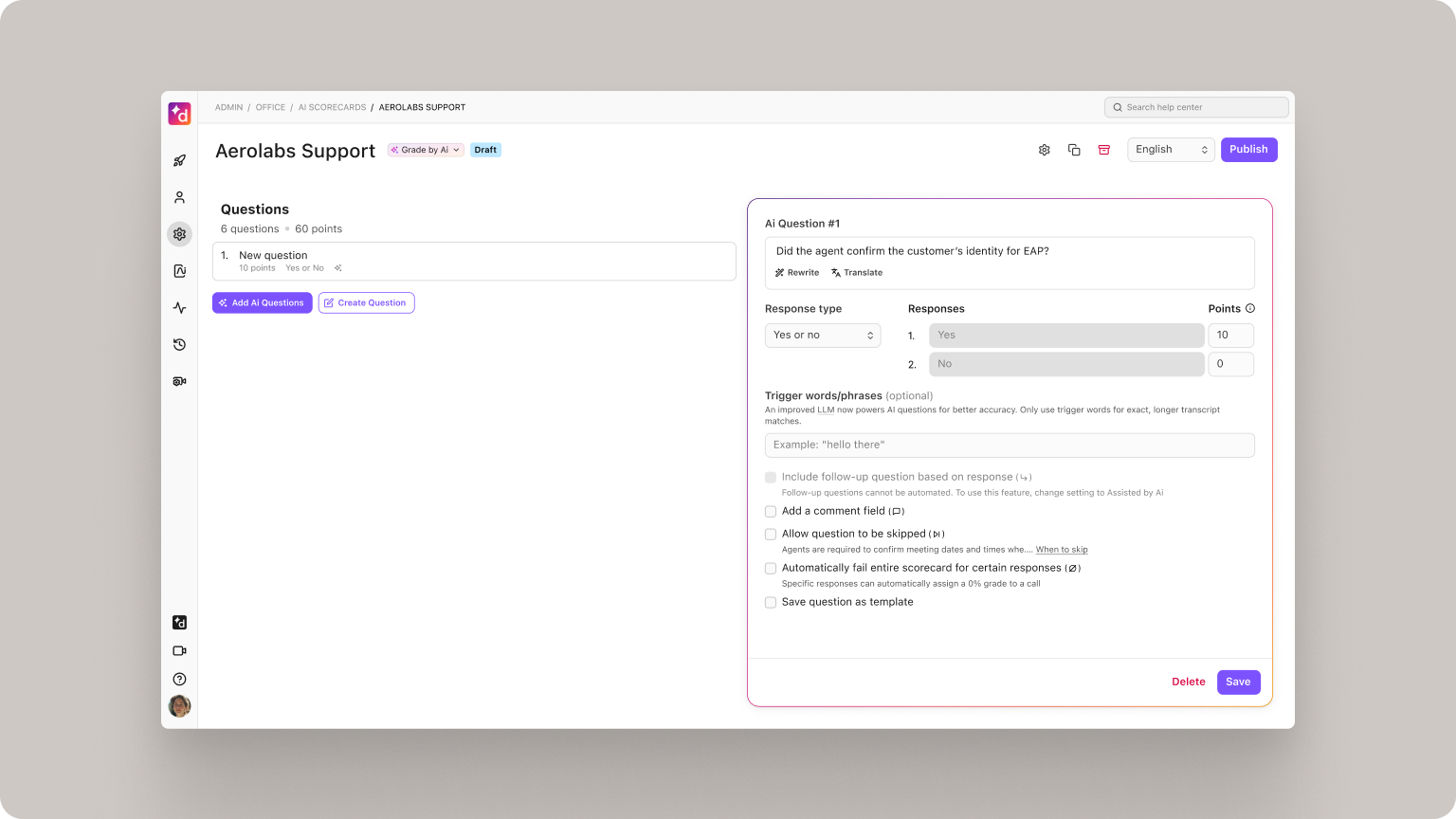Open the history clock icon in sidebar

point(179,345)
